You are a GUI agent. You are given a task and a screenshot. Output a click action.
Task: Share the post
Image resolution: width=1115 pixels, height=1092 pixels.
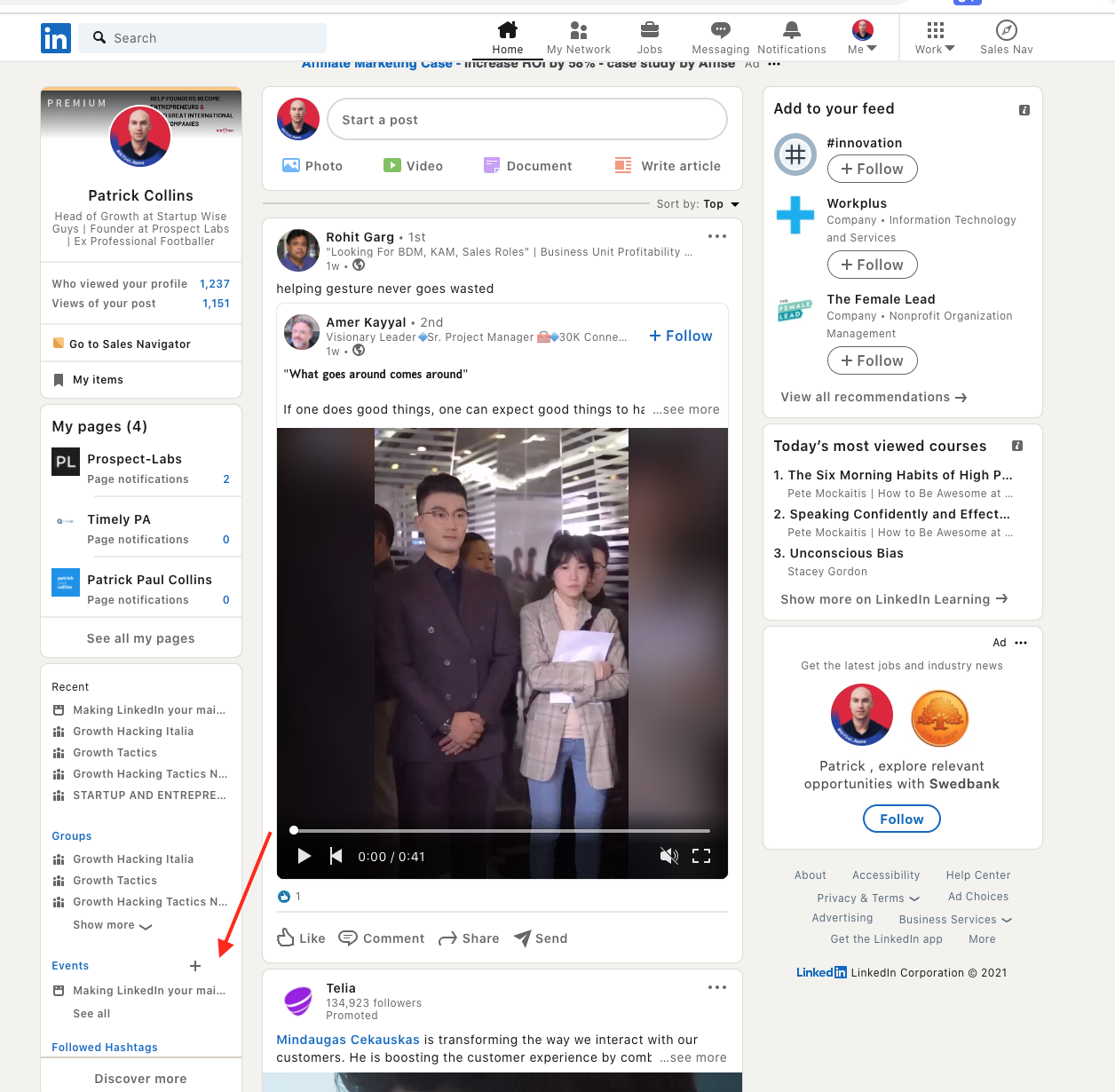click(469, 938)
